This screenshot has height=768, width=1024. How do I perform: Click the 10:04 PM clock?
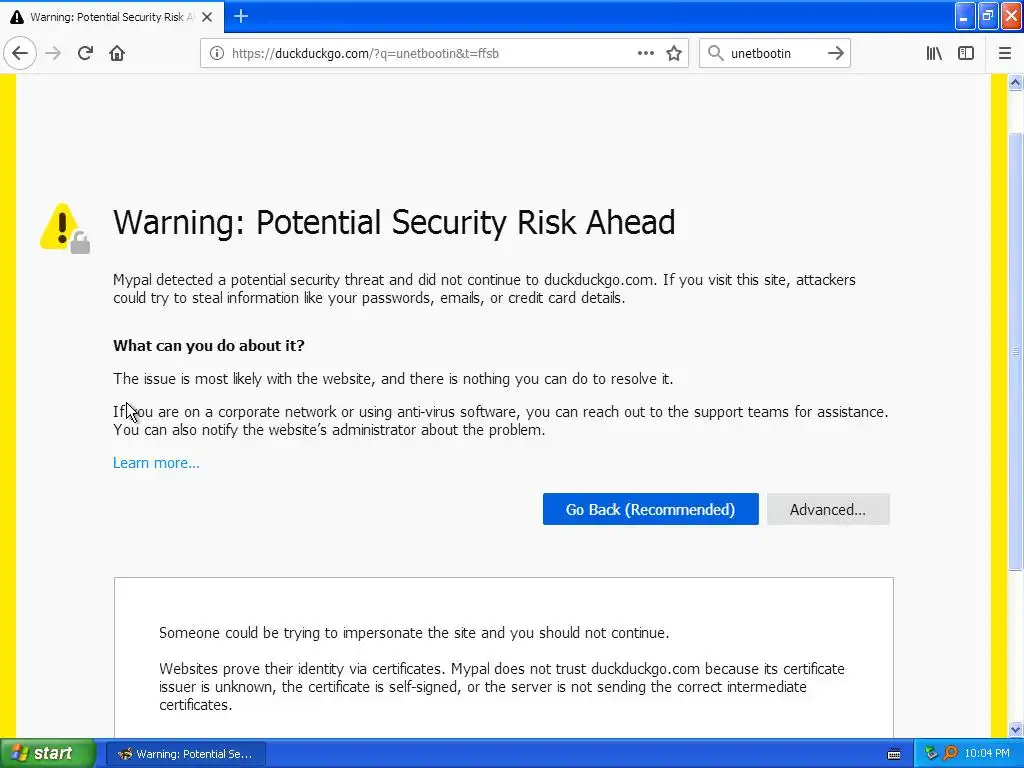pos(987,754)
